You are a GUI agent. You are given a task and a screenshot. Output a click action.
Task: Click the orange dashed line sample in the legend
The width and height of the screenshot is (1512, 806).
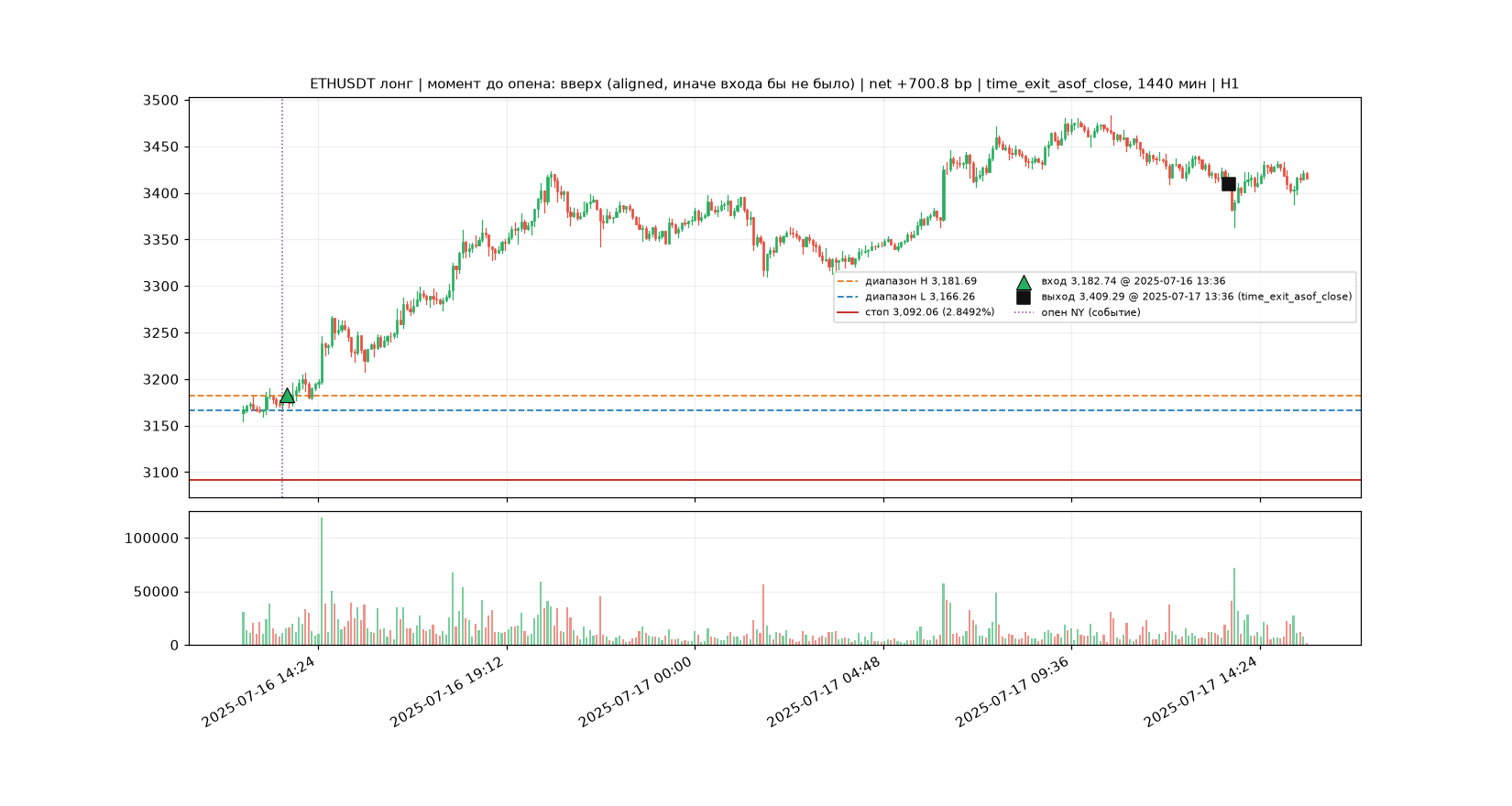tap(848, 281)
